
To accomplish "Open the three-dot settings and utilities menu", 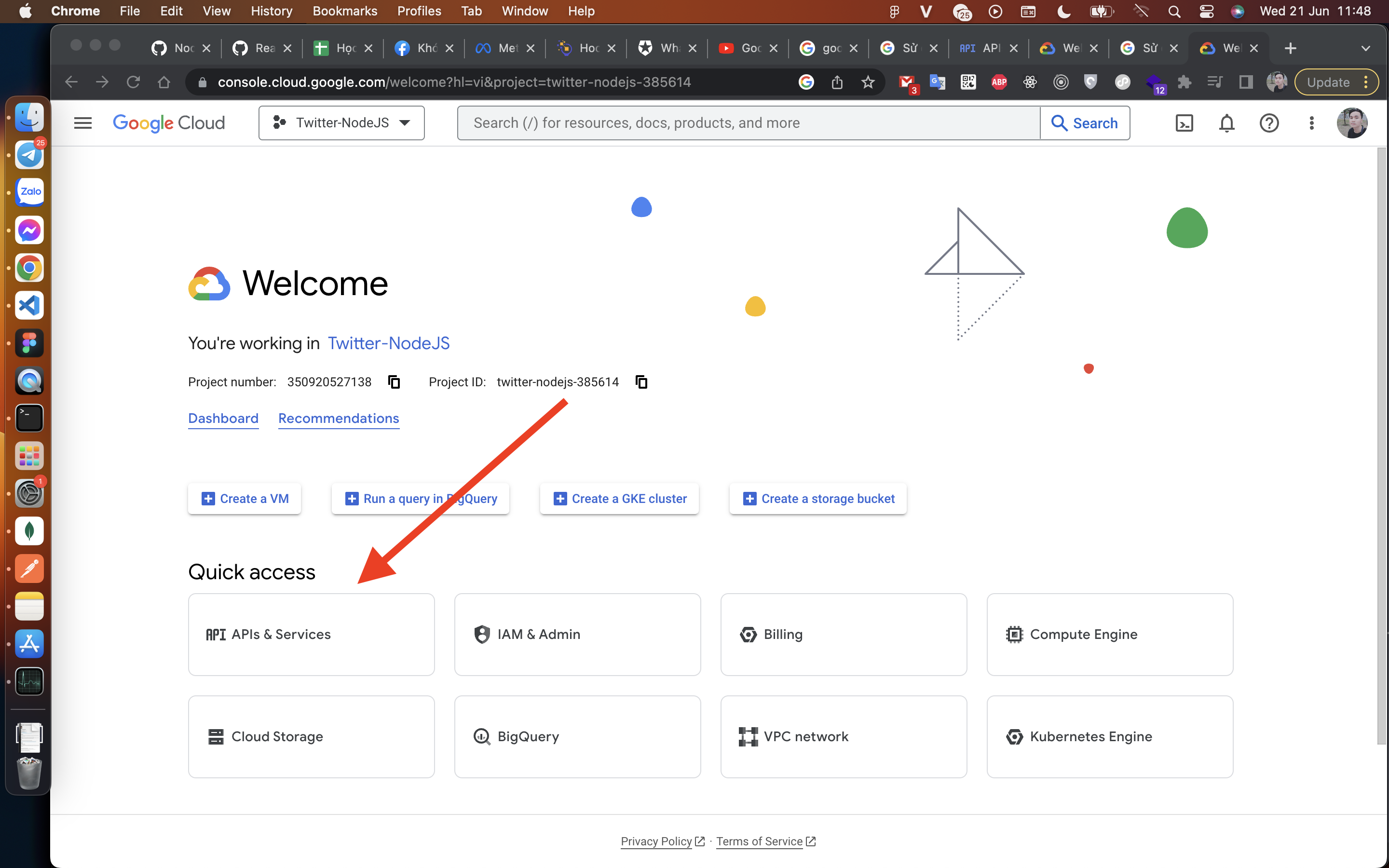I will 1311,123.
